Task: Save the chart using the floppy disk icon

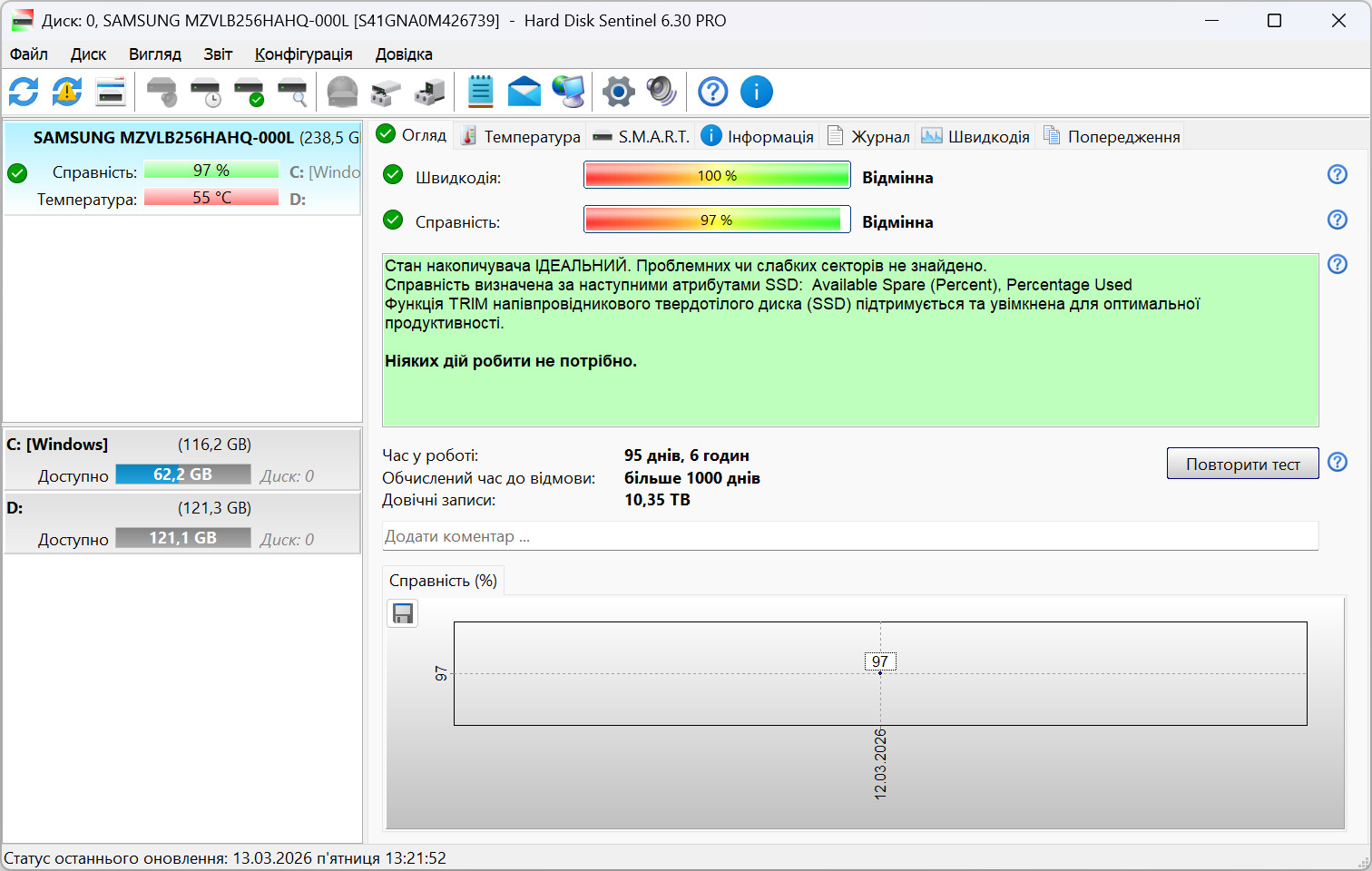Action: (x=403, y=614)
